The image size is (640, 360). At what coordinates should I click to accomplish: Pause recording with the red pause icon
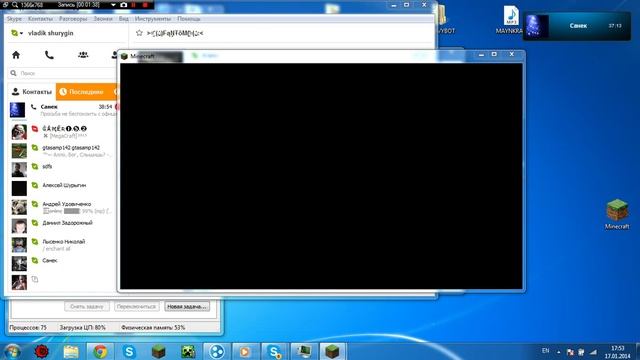click(133, 5)
